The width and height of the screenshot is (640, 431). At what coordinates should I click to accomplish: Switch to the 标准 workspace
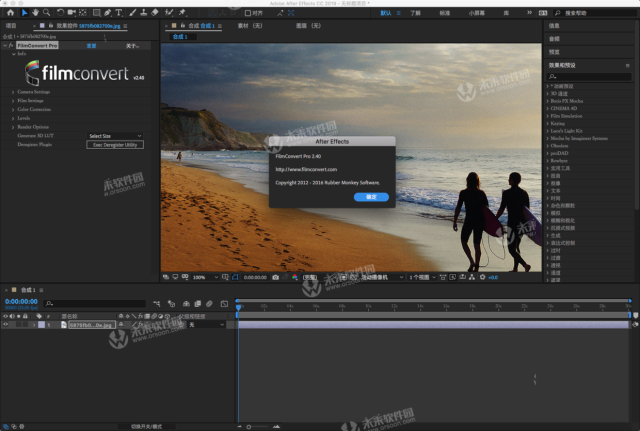(x=444, y=13)
